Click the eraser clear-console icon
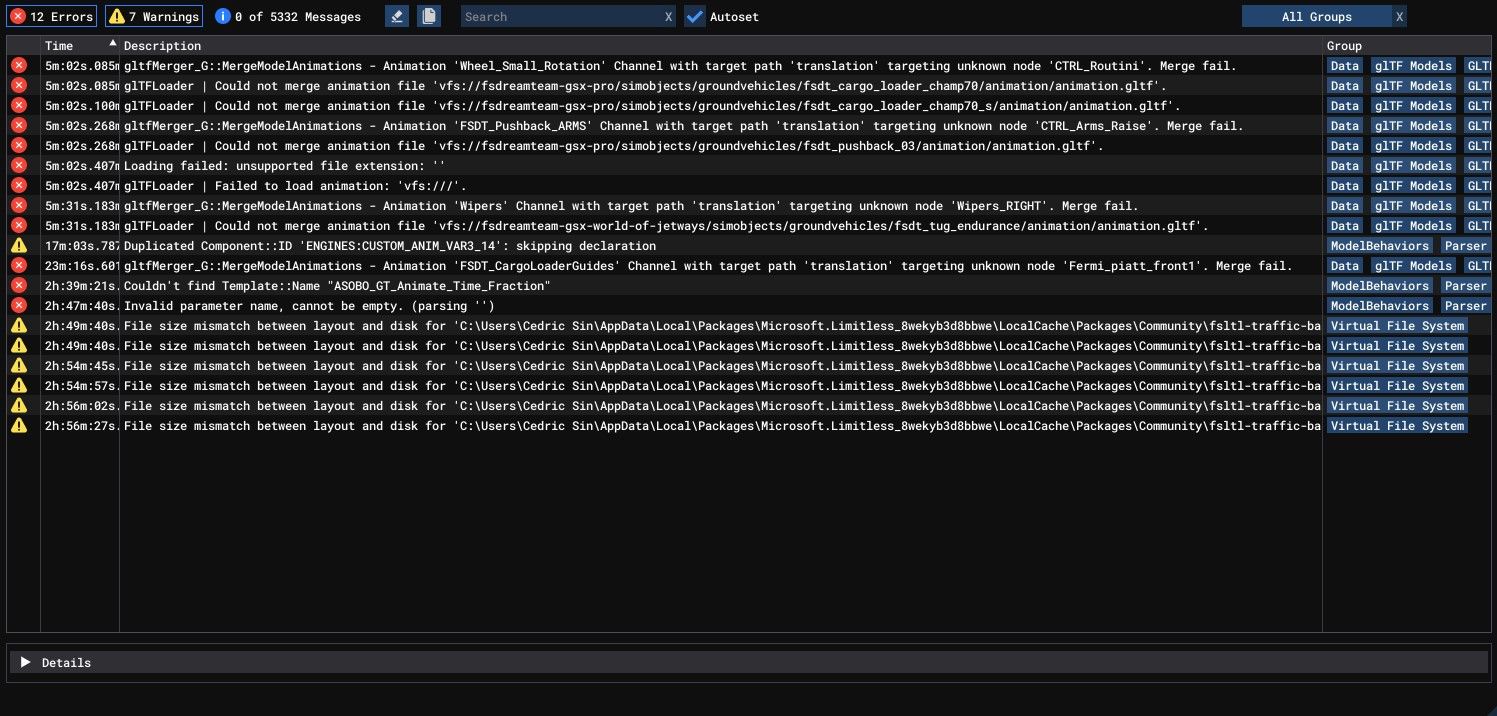 click(397, 16)
